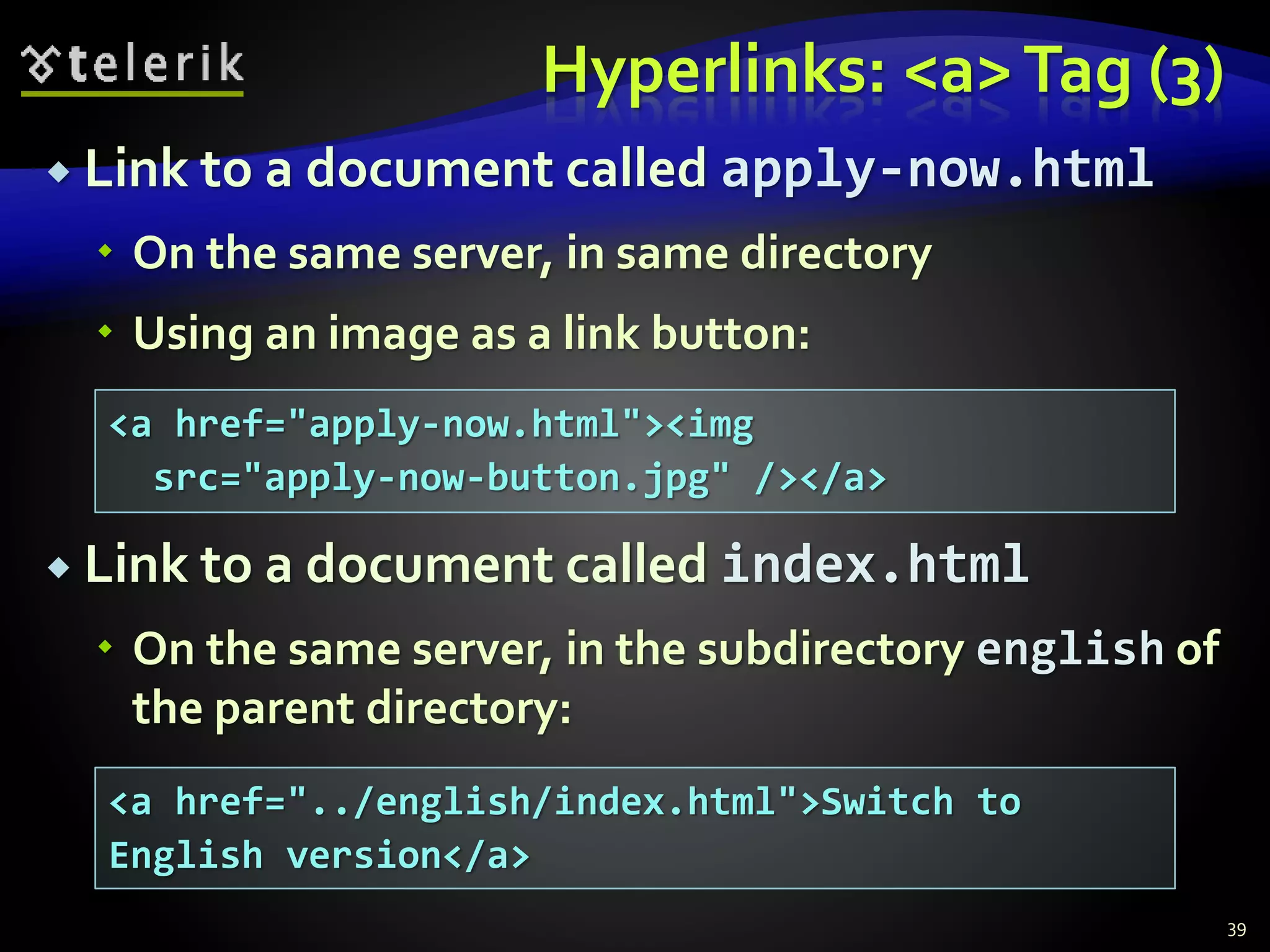Click the green bullet beside 'Using an image as a link button'
The width and height of the screenshot is (1270, 952).
[106, 331]
